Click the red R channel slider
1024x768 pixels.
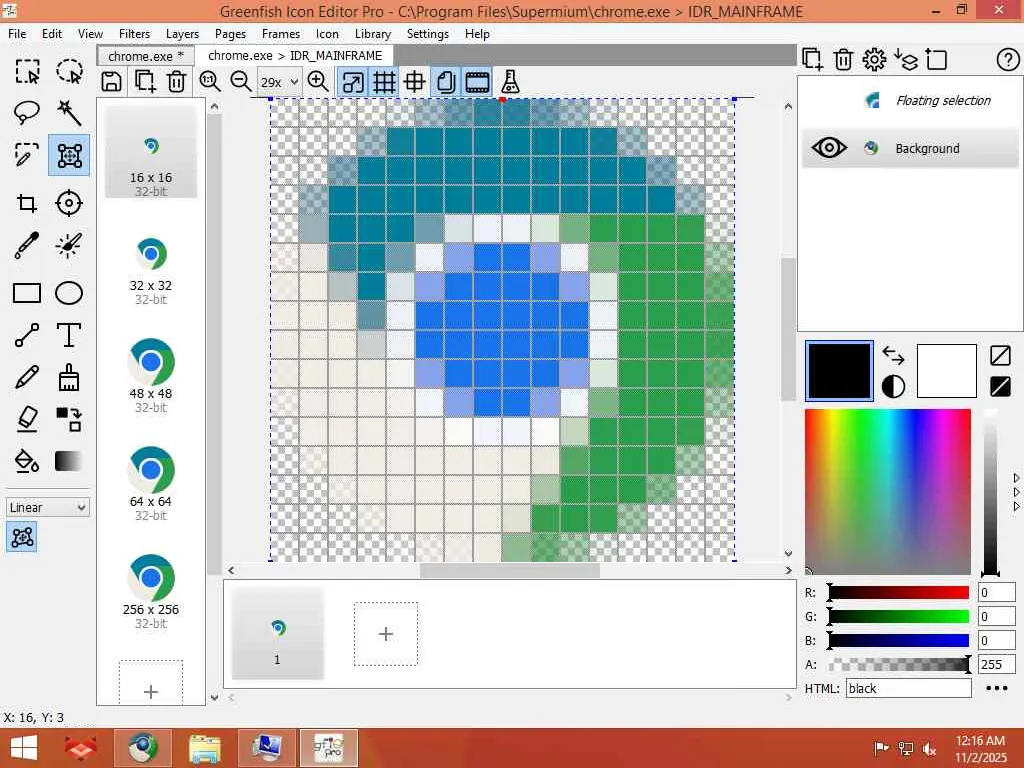[x=899, y=592]
